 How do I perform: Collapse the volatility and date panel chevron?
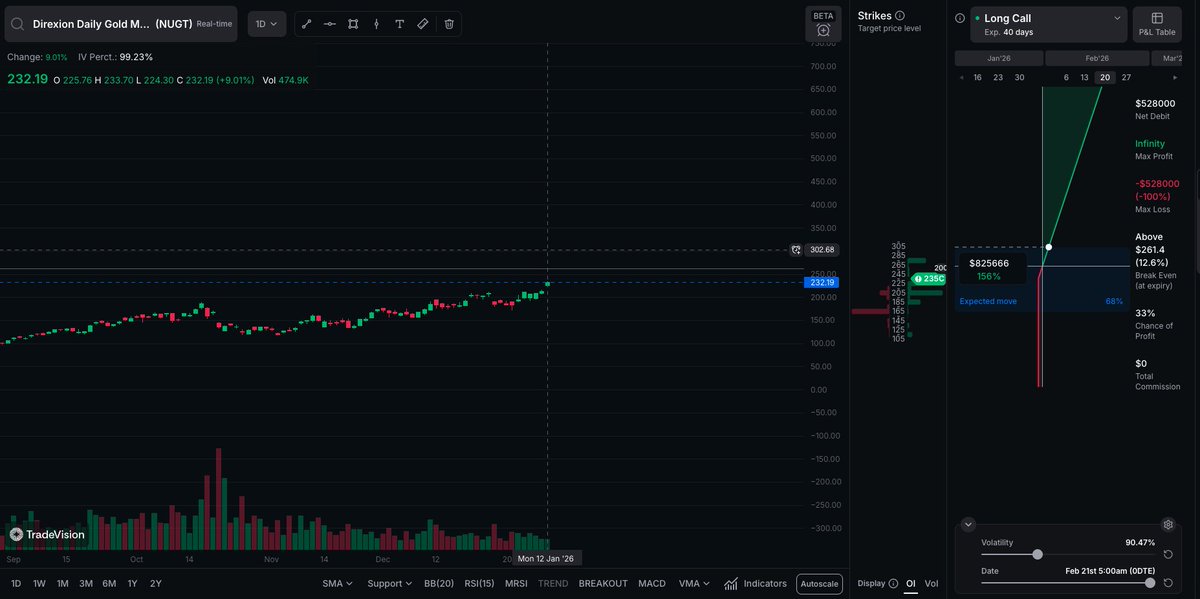point(968,524)
